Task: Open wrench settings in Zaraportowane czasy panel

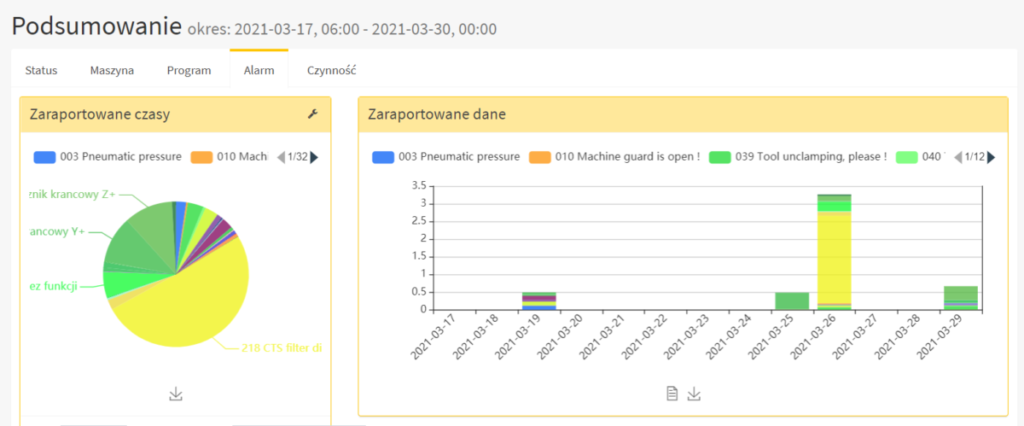Action: click(x=312, y=114)
